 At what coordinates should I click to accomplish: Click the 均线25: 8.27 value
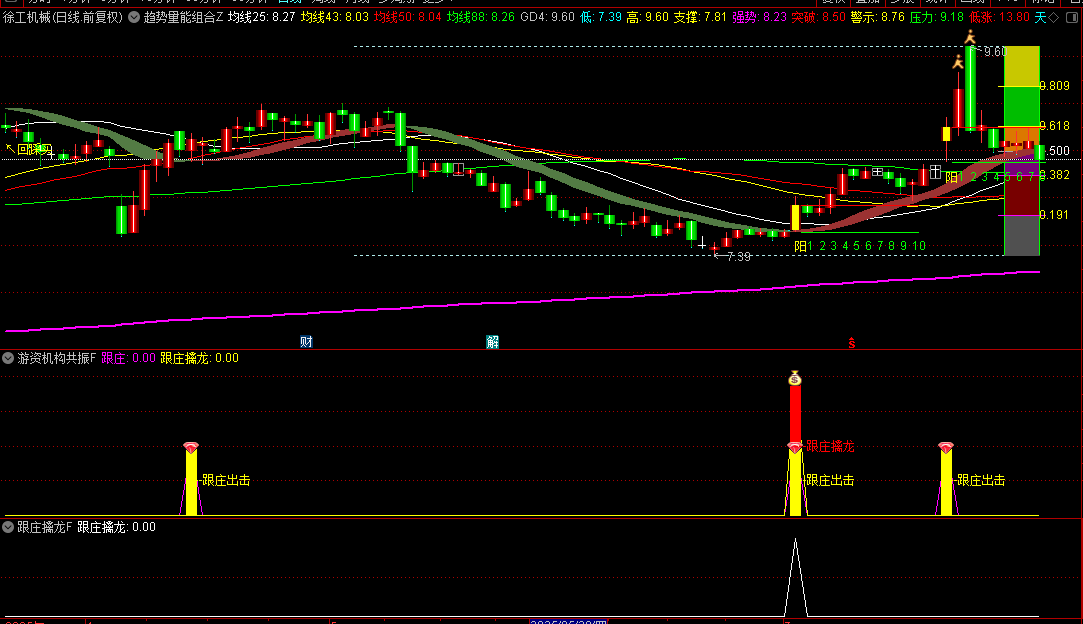(262, 17)
